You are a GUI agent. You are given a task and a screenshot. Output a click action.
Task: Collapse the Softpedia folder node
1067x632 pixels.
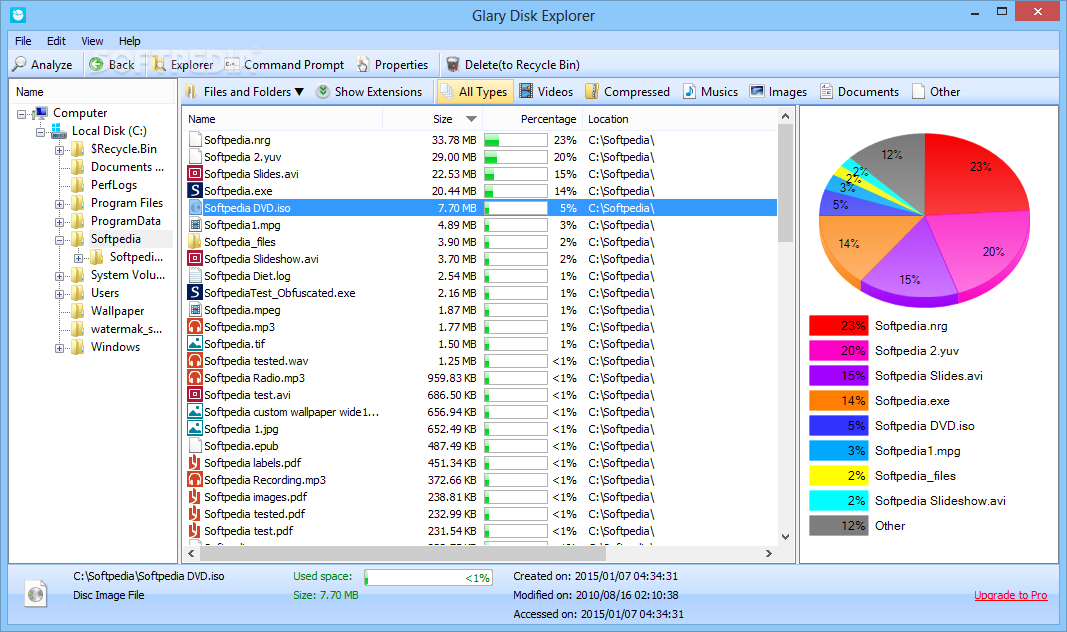pos(59,240)
